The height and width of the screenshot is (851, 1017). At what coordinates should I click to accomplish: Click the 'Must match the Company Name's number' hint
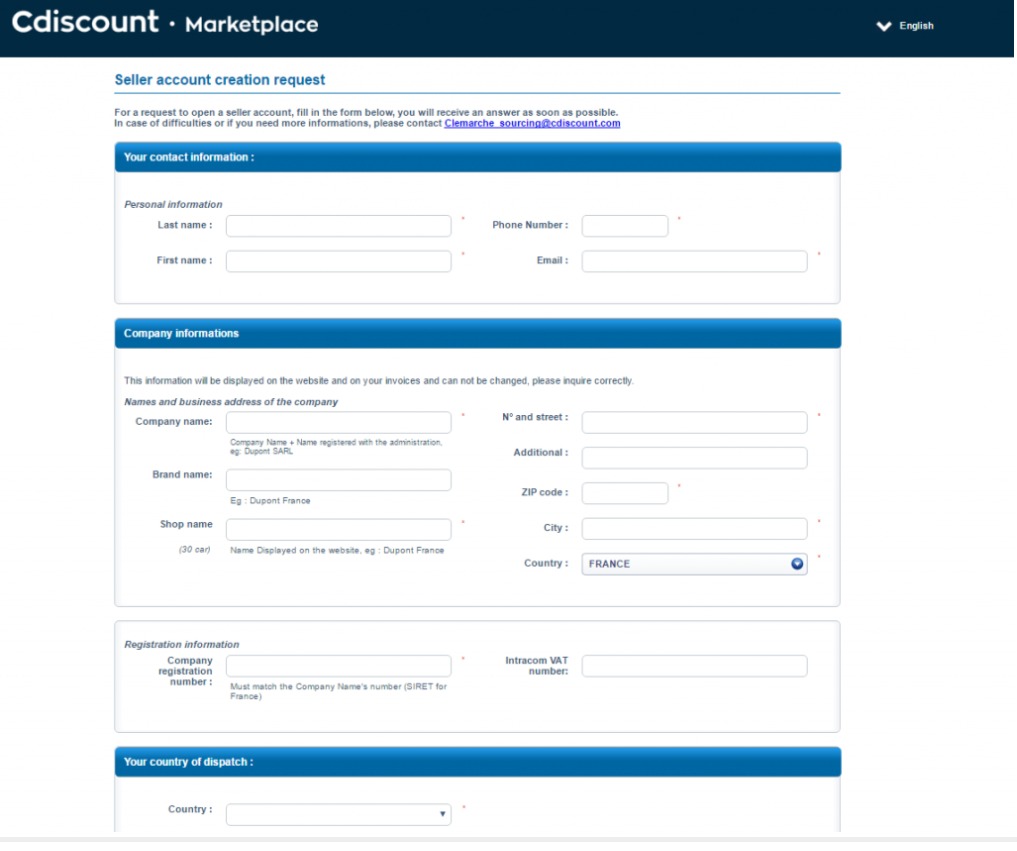[339, 691]
